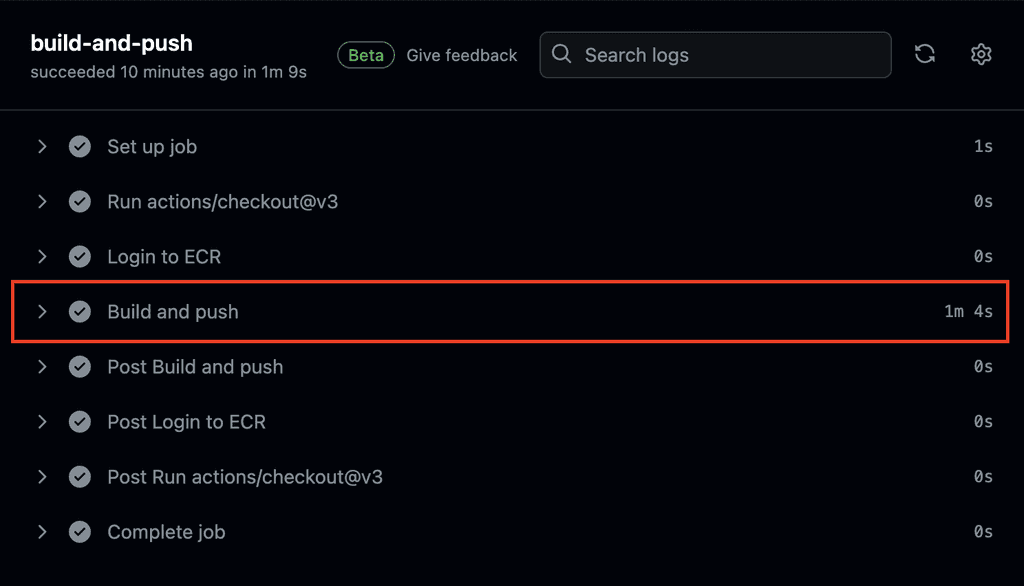Click the checkmark icon on Login to ECR

point(80,256)
